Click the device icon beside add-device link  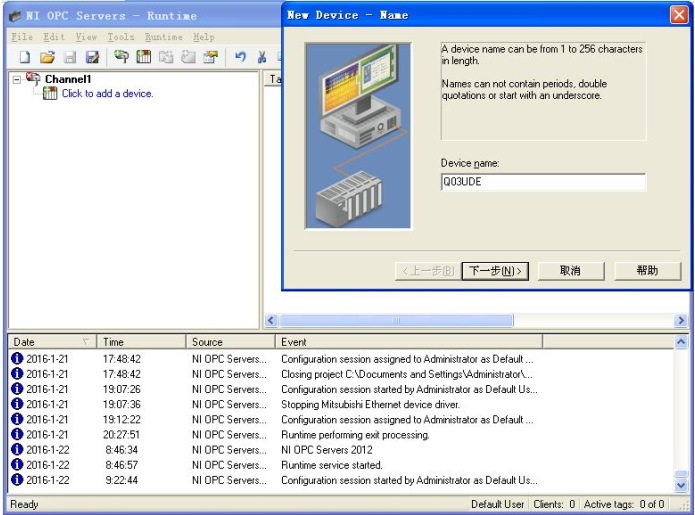[x=50, y=94]
